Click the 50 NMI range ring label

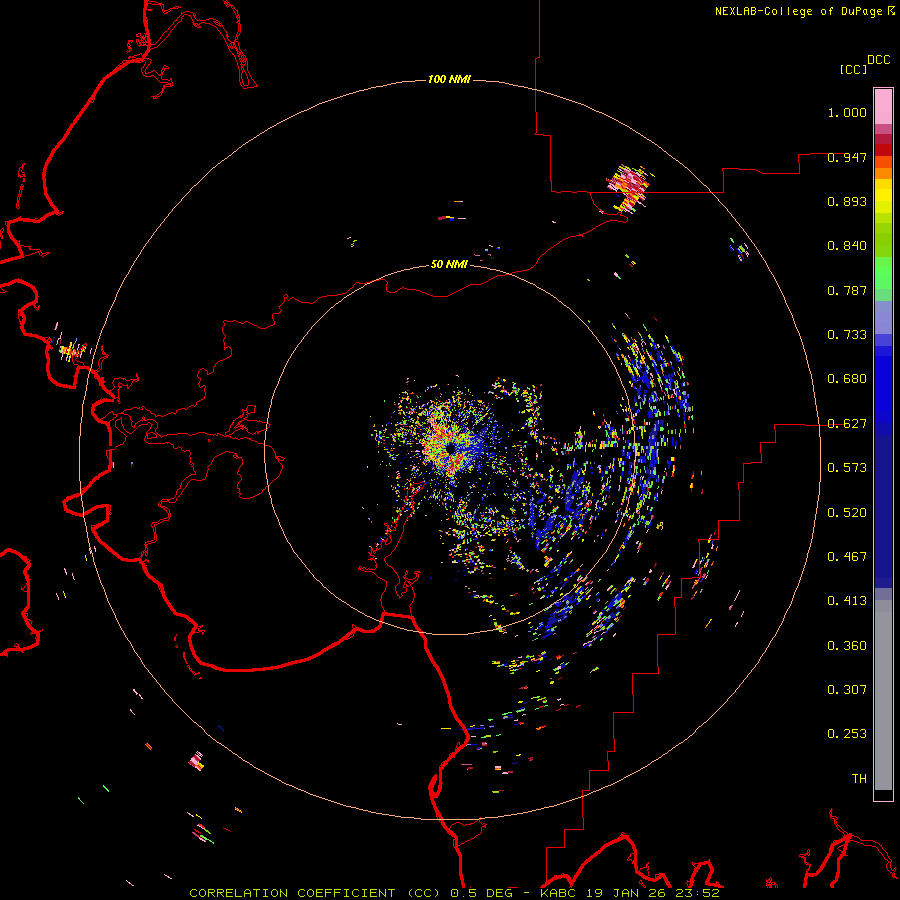pyautogui.click(x=449, y=264)
